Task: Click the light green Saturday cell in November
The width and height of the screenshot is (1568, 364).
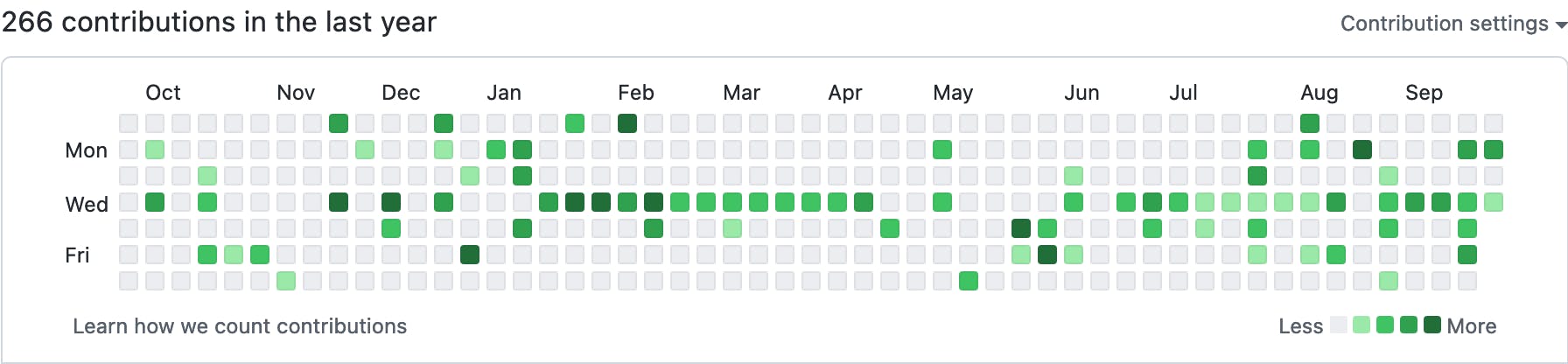Action: click(286, 281)
